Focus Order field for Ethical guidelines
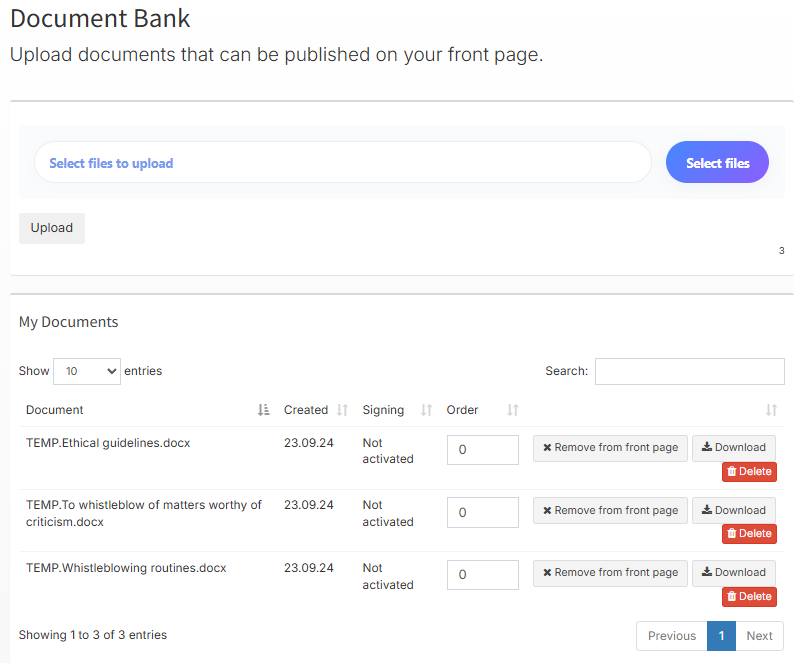The image size is (794, 663). pyautogui.click(x=482, y=450)
